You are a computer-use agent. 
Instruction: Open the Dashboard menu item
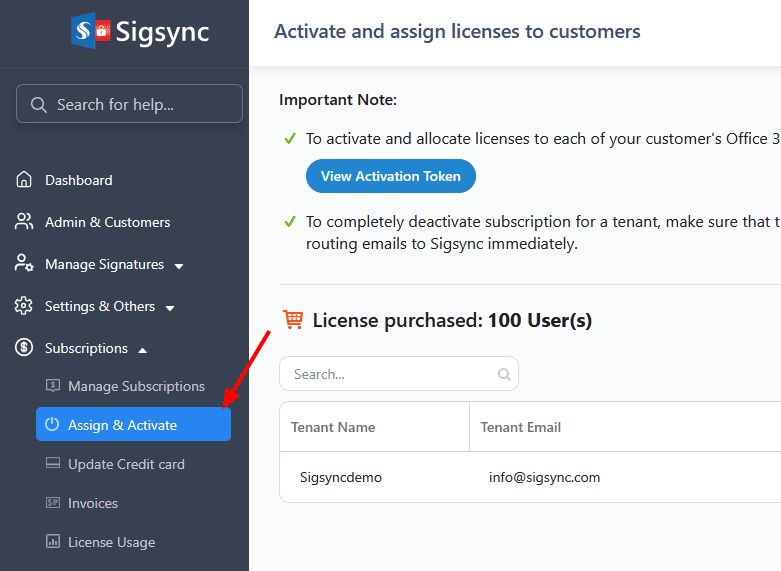point(79,180)
